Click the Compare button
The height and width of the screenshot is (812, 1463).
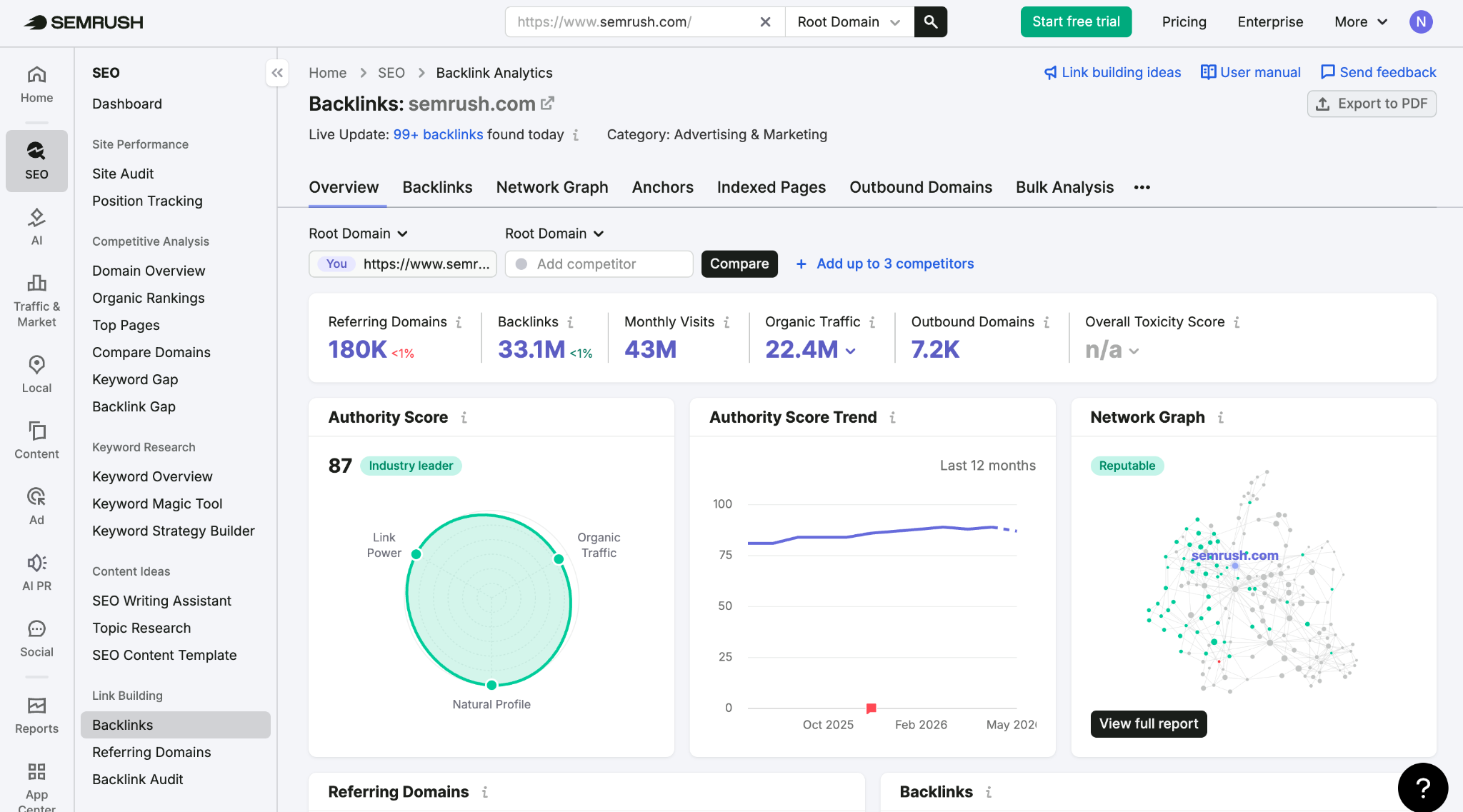(x=739, y=264)
